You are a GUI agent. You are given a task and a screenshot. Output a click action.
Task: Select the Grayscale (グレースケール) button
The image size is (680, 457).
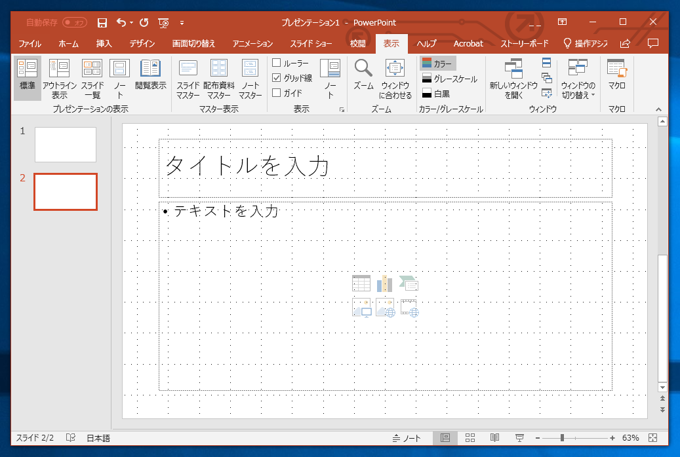point(449,78)
